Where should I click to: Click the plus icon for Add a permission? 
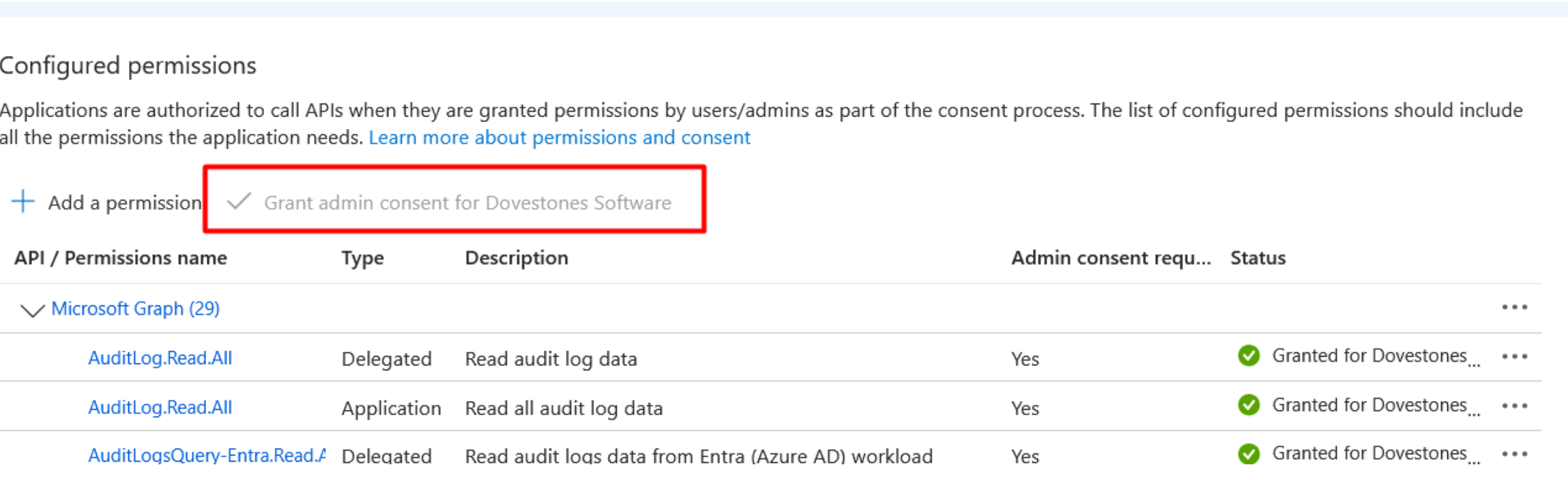tap(23, 202)
